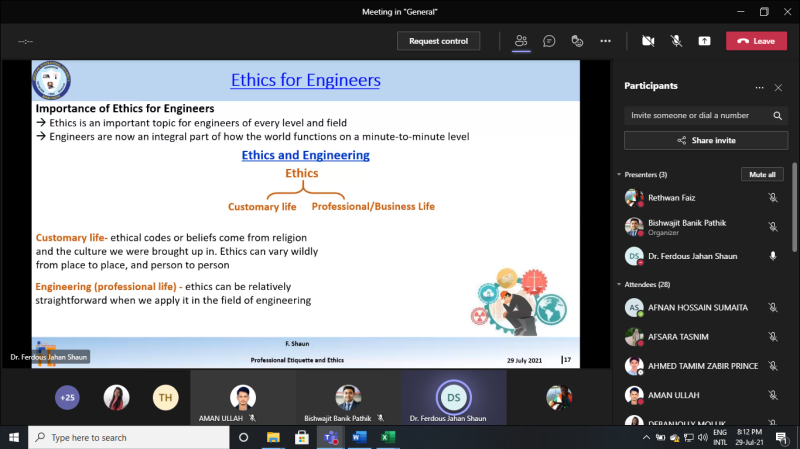Select Bishwajit Banik Pathik in presenters list
The image size is (800, 449).
point(689,222)
